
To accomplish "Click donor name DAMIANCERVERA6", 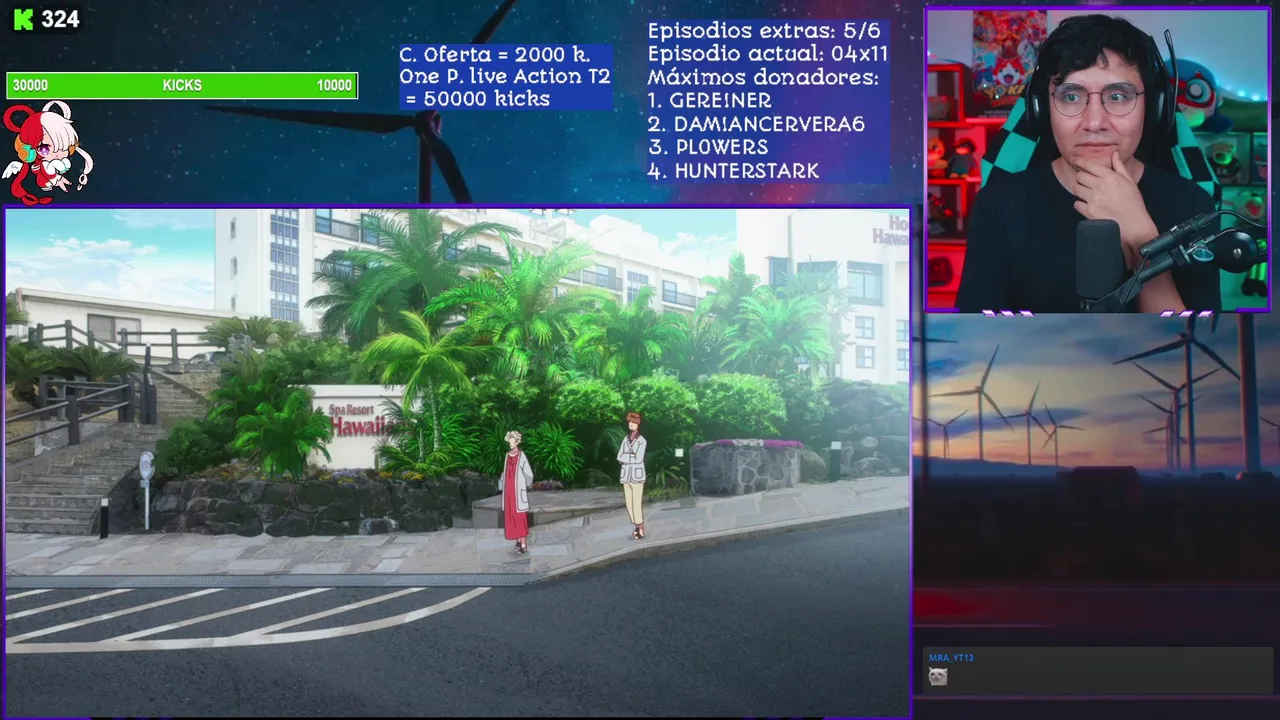I will (x=769, y=124).
